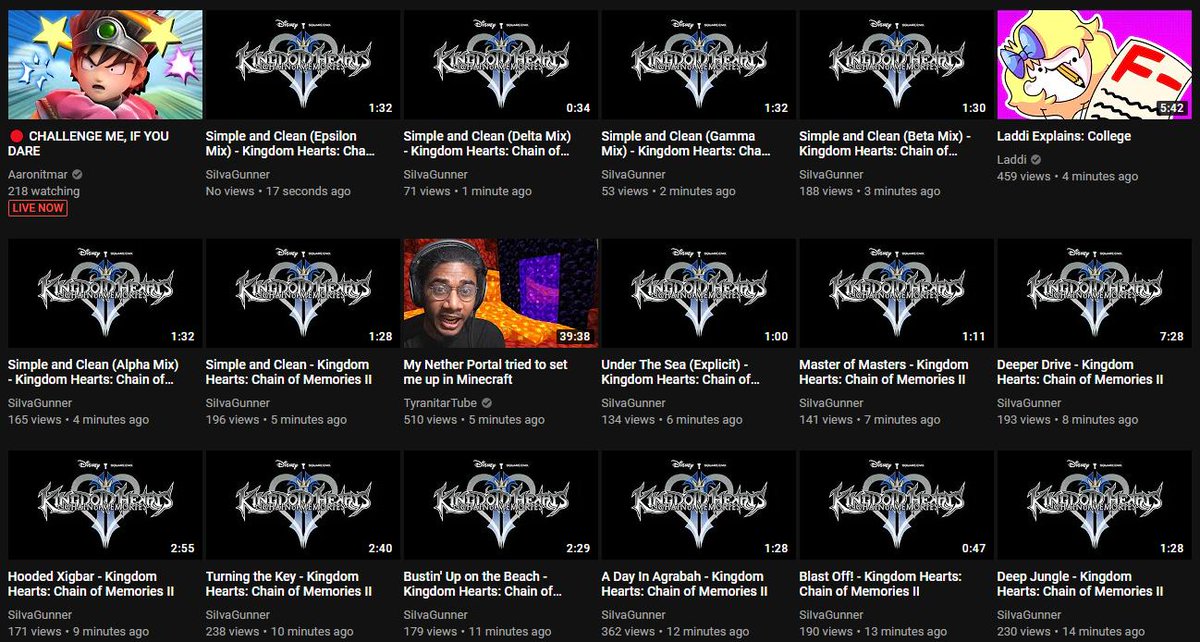Click Deeper Drive video title
The width and height of the screenshot is (1200, 642).
pos(1080,372)
